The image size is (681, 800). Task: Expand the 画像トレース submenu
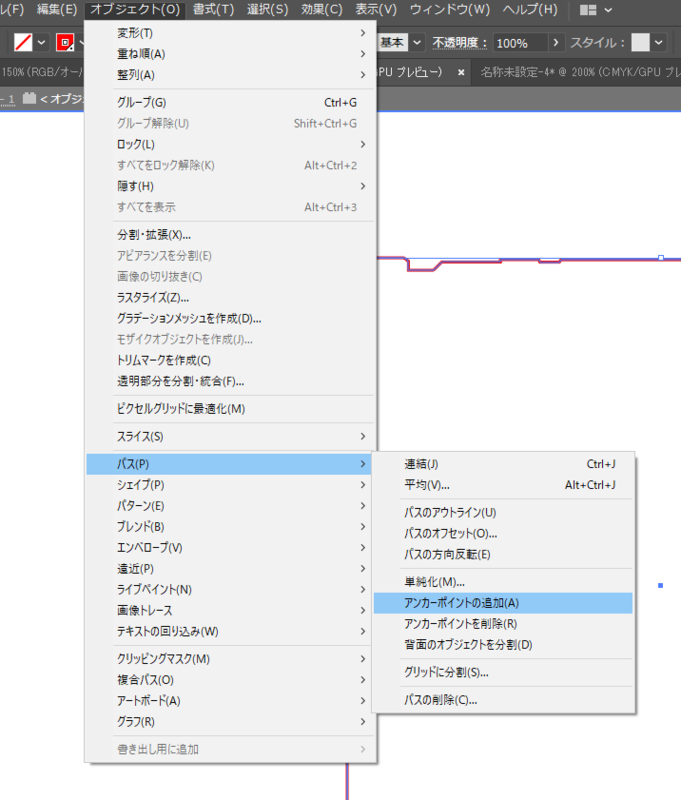click(231, 610)
